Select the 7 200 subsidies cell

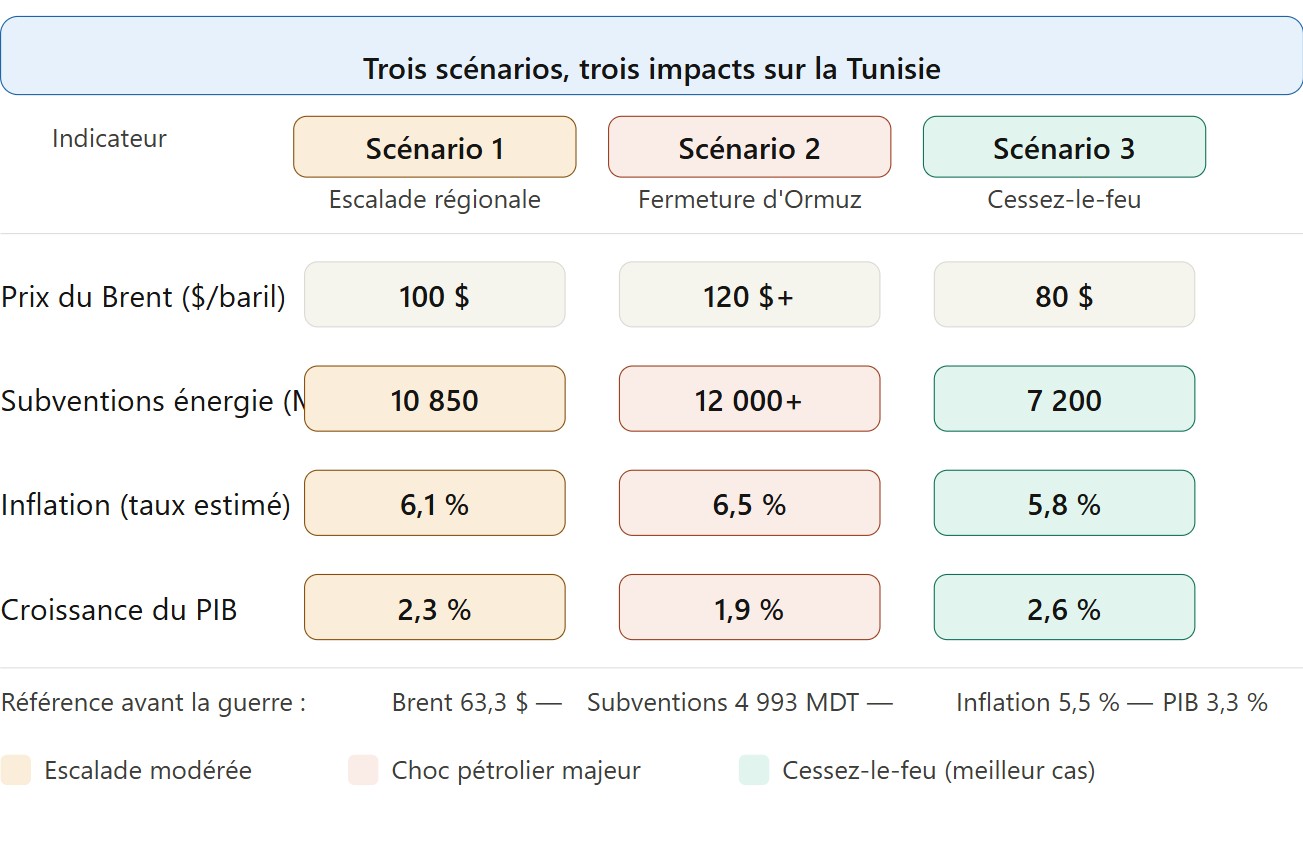(1064, 399)
